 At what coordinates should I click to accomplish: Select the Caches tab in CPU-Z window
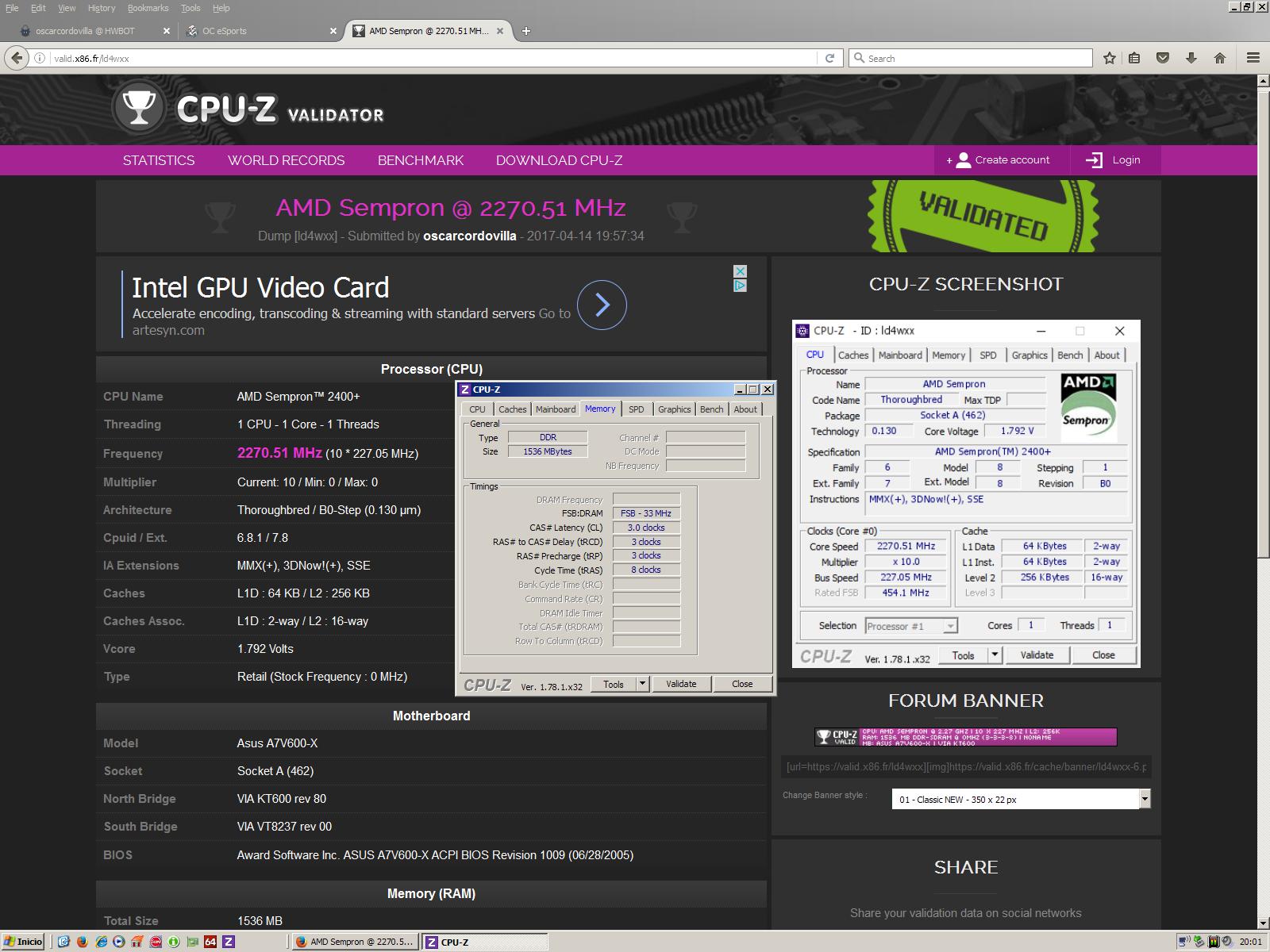512,409
